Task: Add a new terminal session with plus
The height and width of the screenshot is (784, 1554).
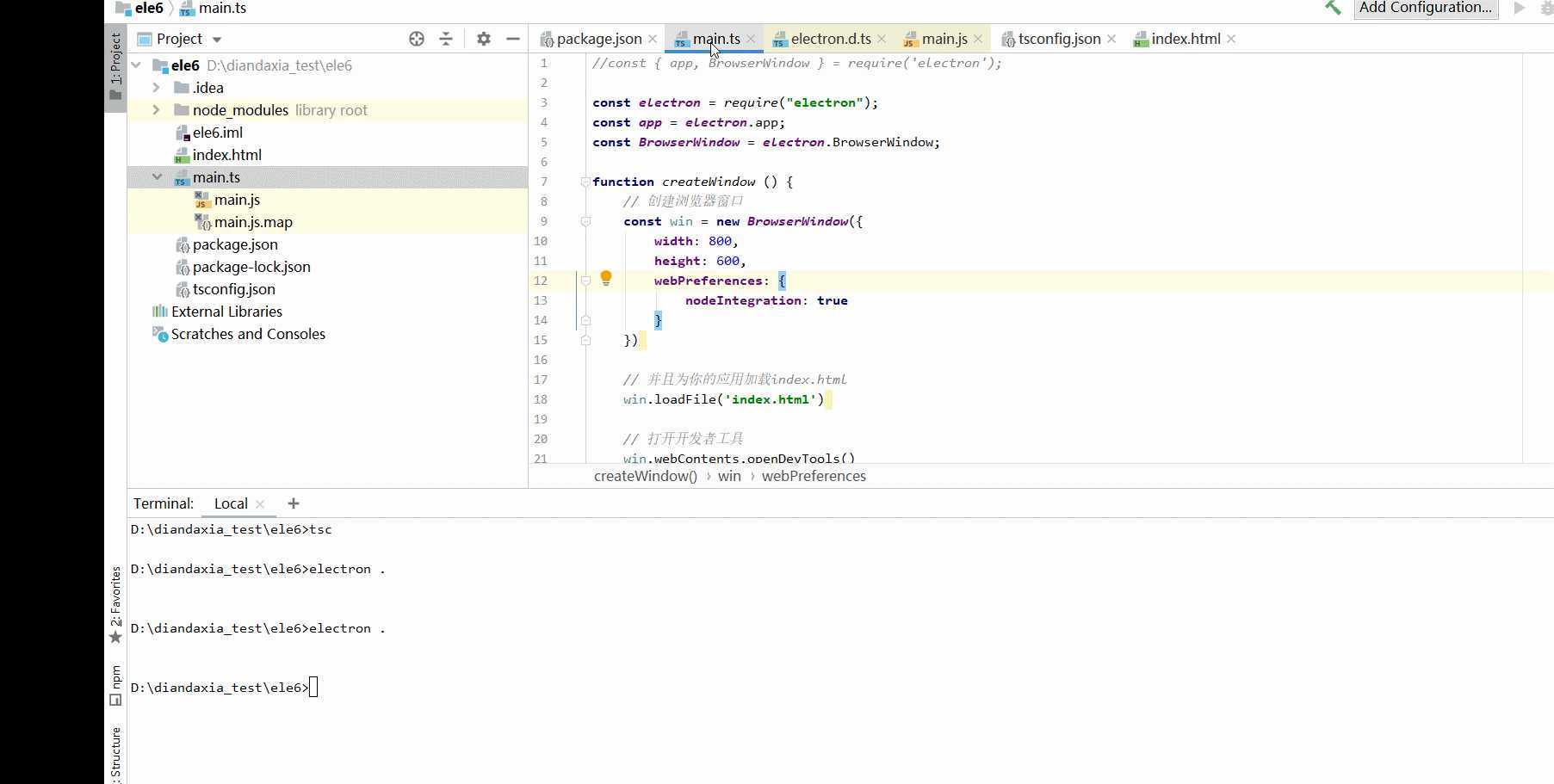Action: point(294,503)
